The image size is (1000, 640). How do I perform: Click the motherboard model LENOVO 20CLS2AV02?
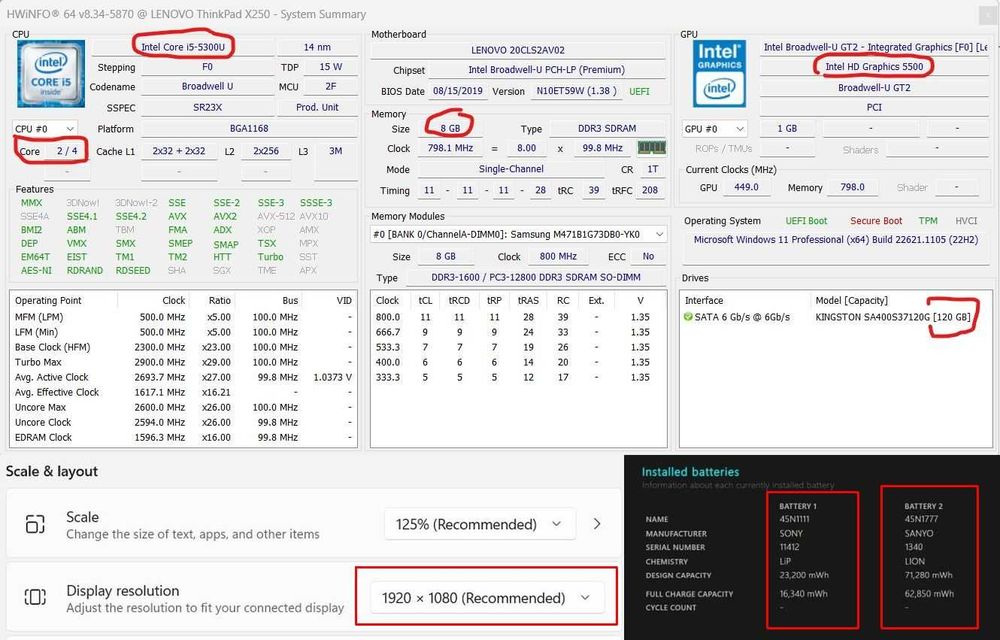point(518,50)
